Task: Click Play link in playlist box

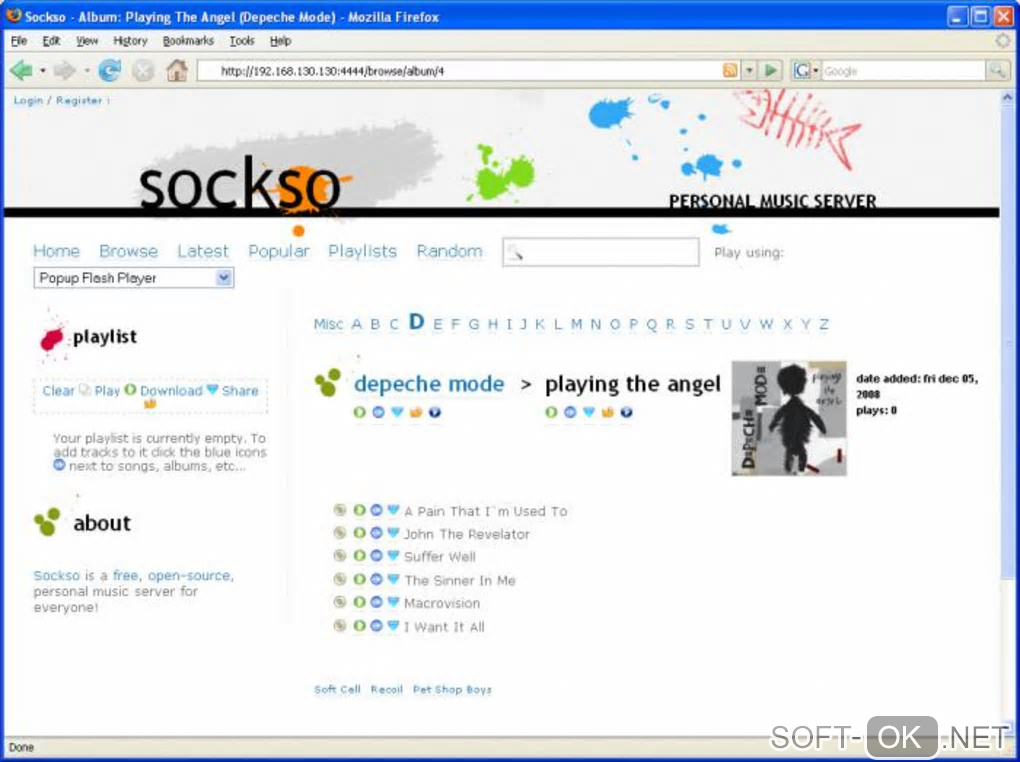Action: (x=107, y=390)
